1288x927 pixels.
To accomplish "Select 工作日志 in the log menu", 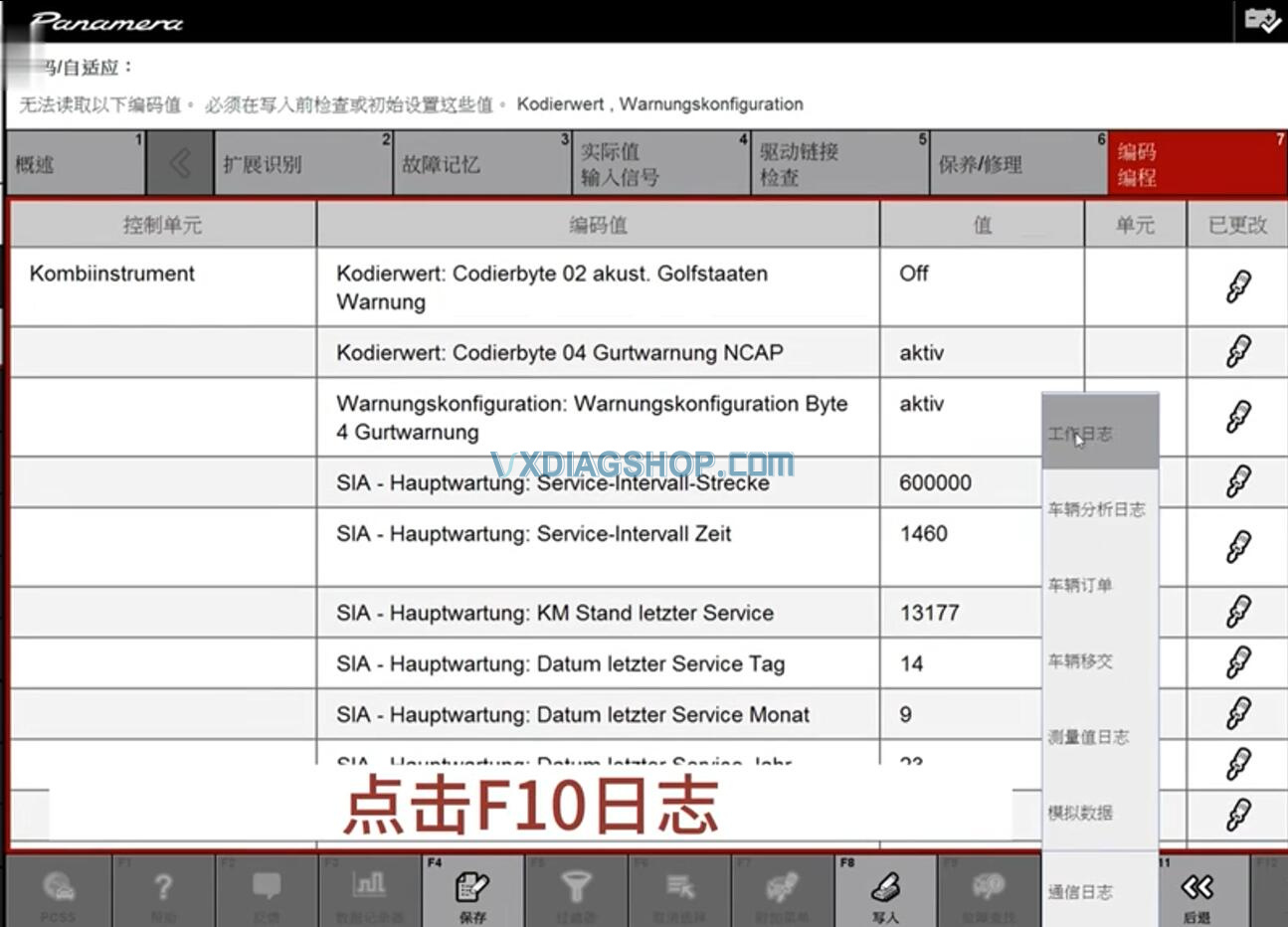I will 1100,433.
